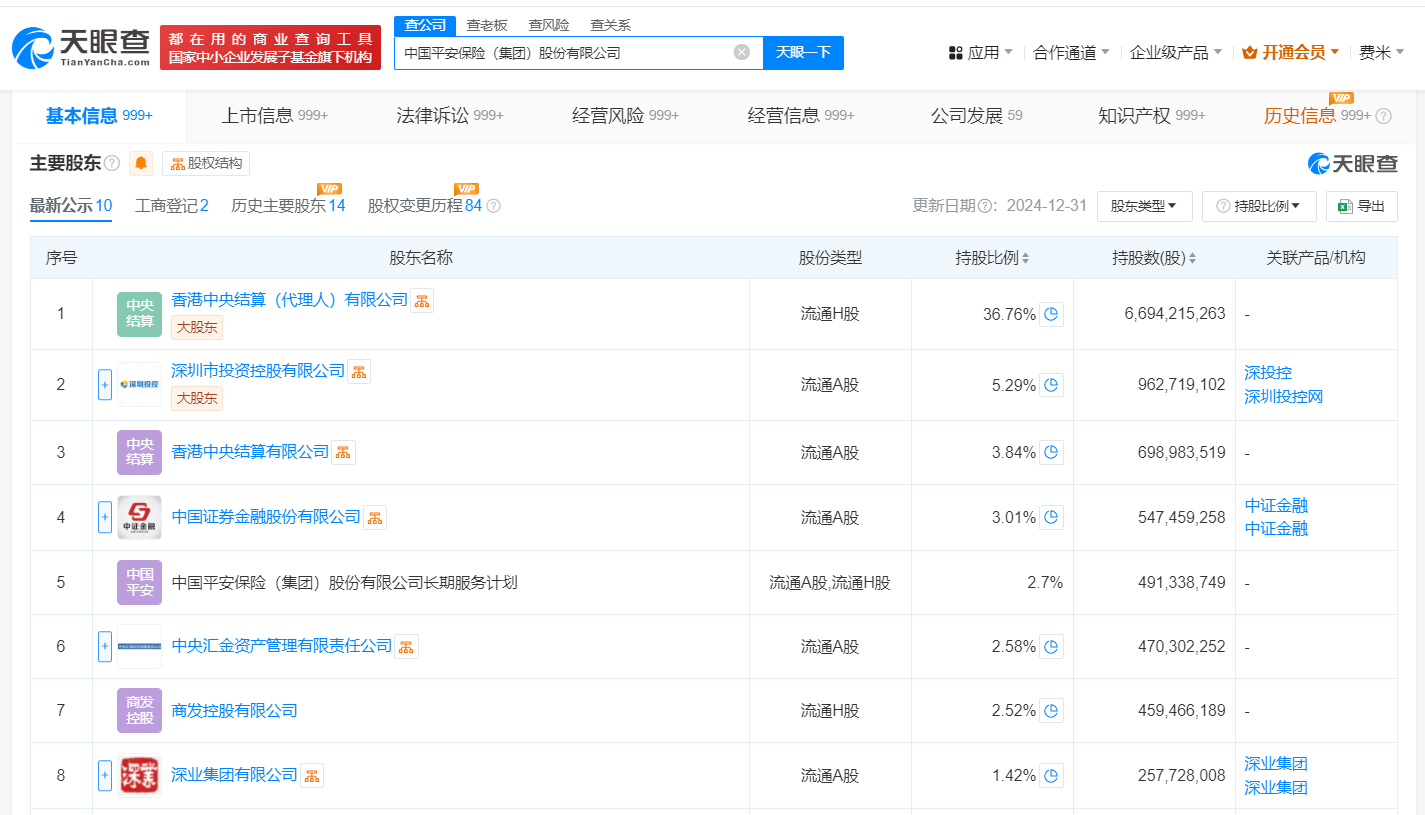Switch to 历史信息 tab
The width and height of the screenshot is (1425, 815).
1316,116
